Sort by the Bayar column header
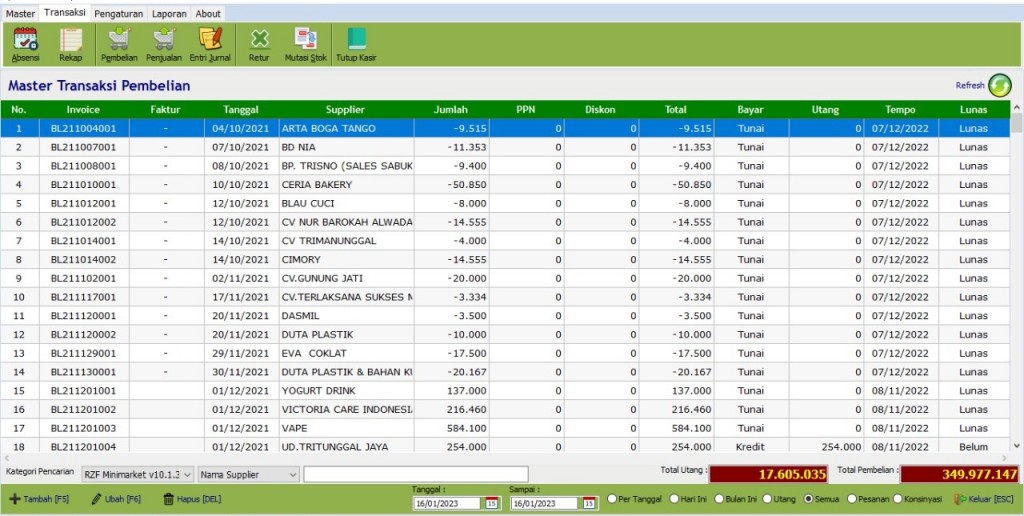The image size is (1024, 516). coord(750,110)
